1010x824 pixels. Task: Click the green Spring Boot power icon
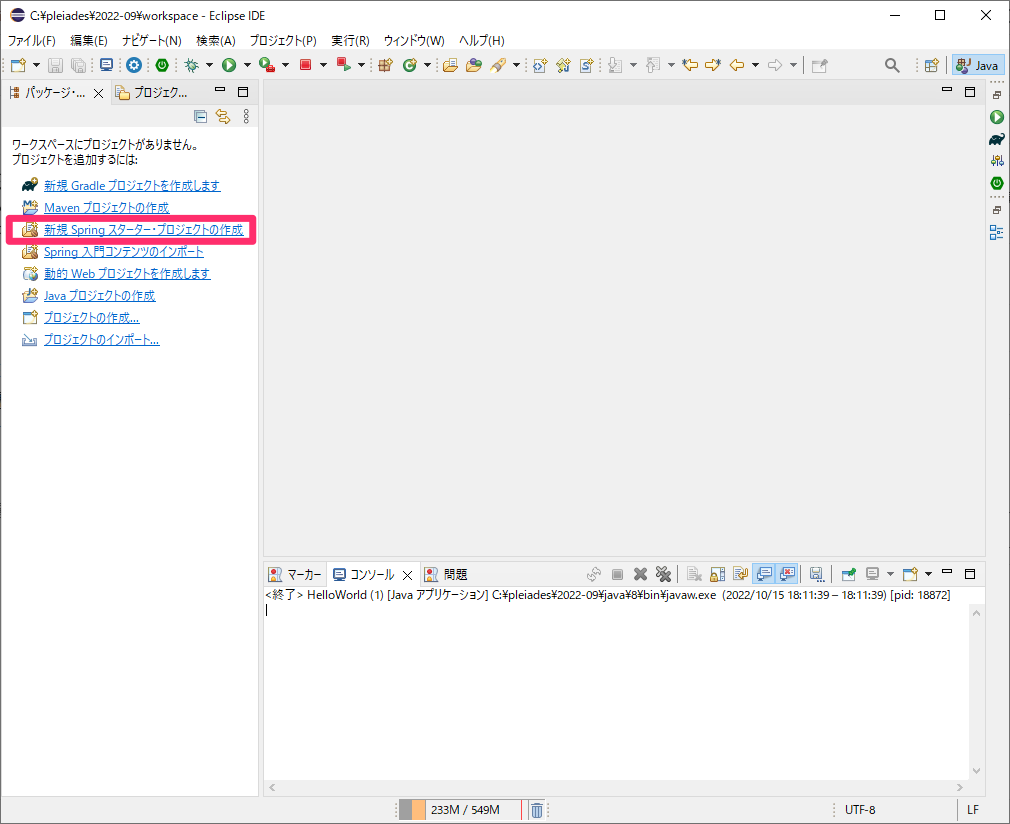[x=162, y=65]
